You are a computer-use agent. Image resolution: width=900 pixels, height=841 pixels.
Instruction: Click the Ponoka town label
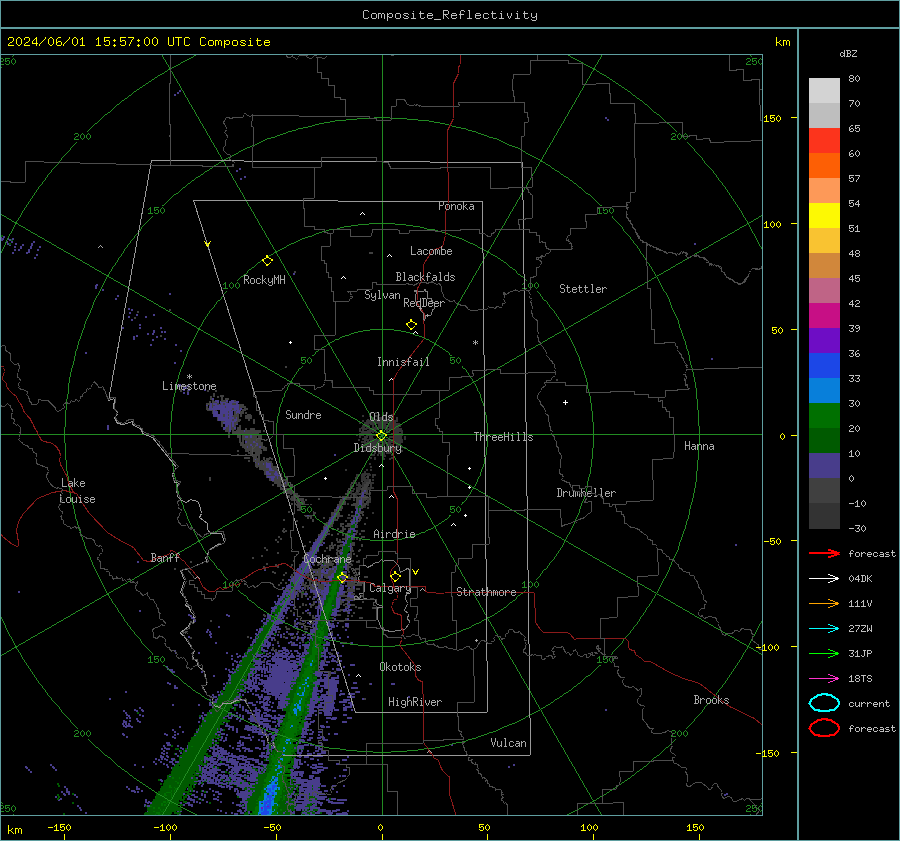point(456,206)
